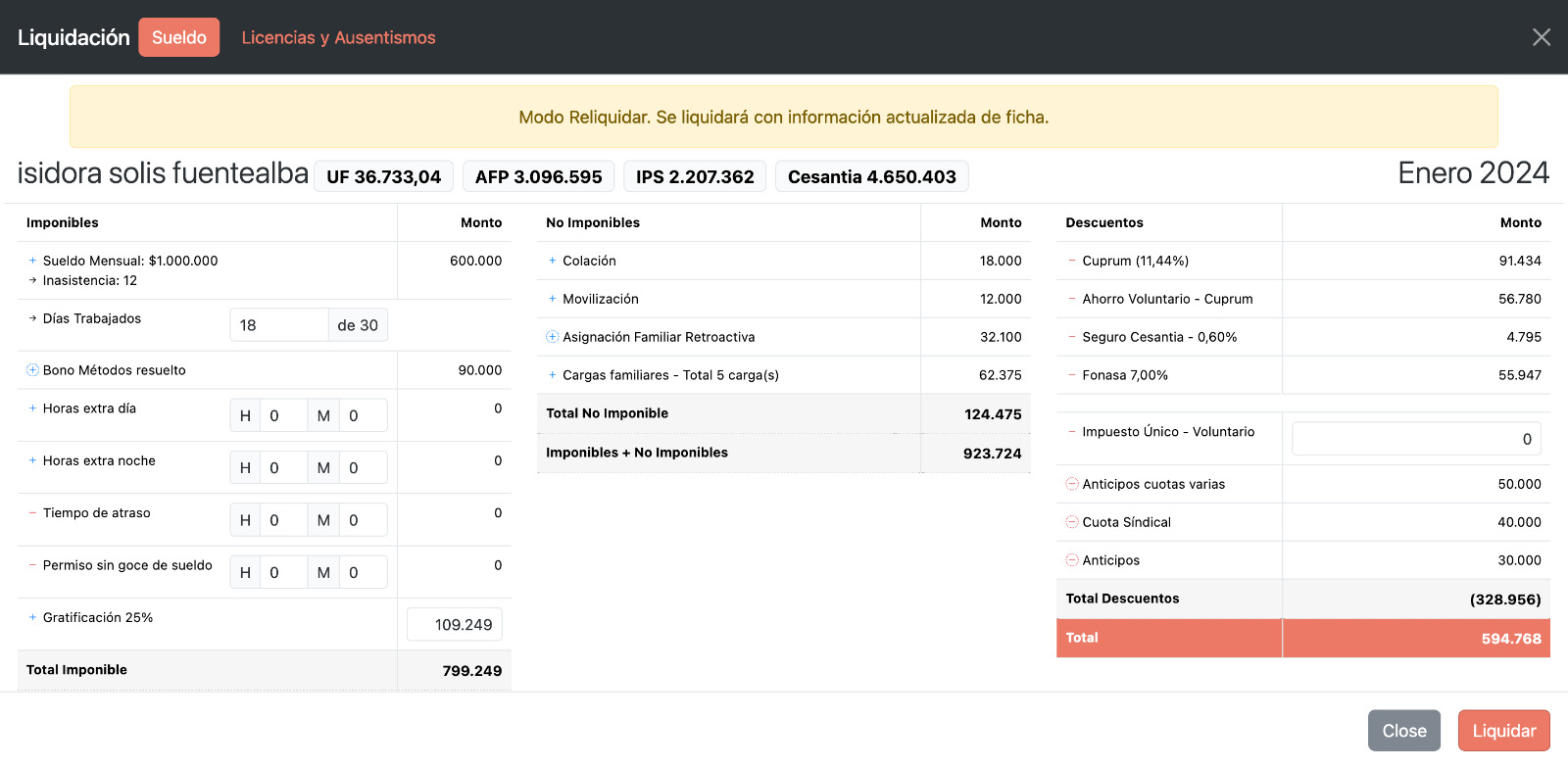Expand the Gratificación 25% row
The image size is (1568, 768).
coord(32,617)
